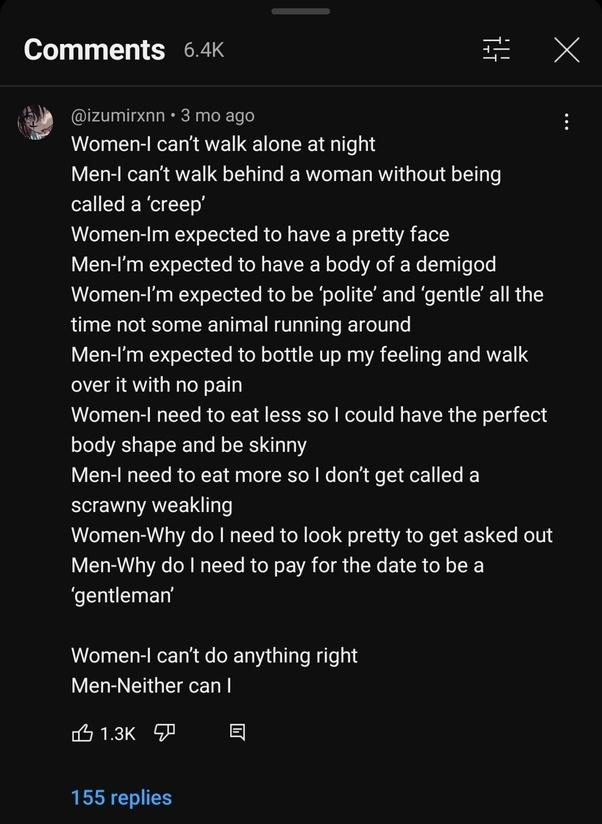Close the Comments panel

(566, 50)
